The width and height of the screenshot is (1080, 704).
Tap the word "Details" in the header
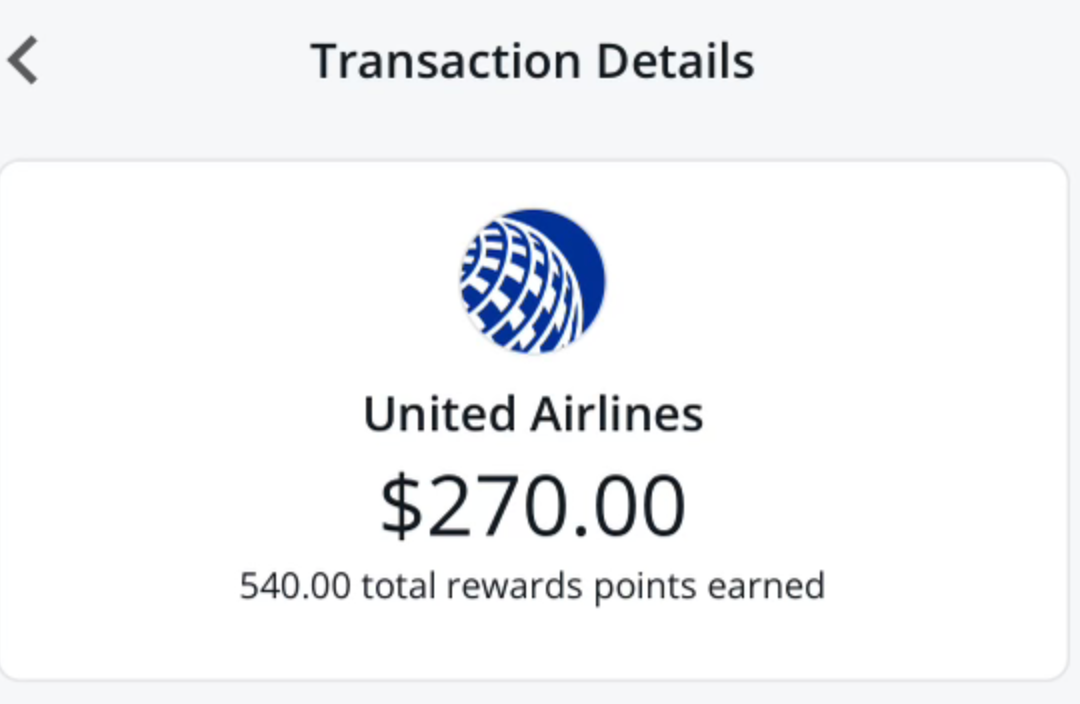[675, 61]
